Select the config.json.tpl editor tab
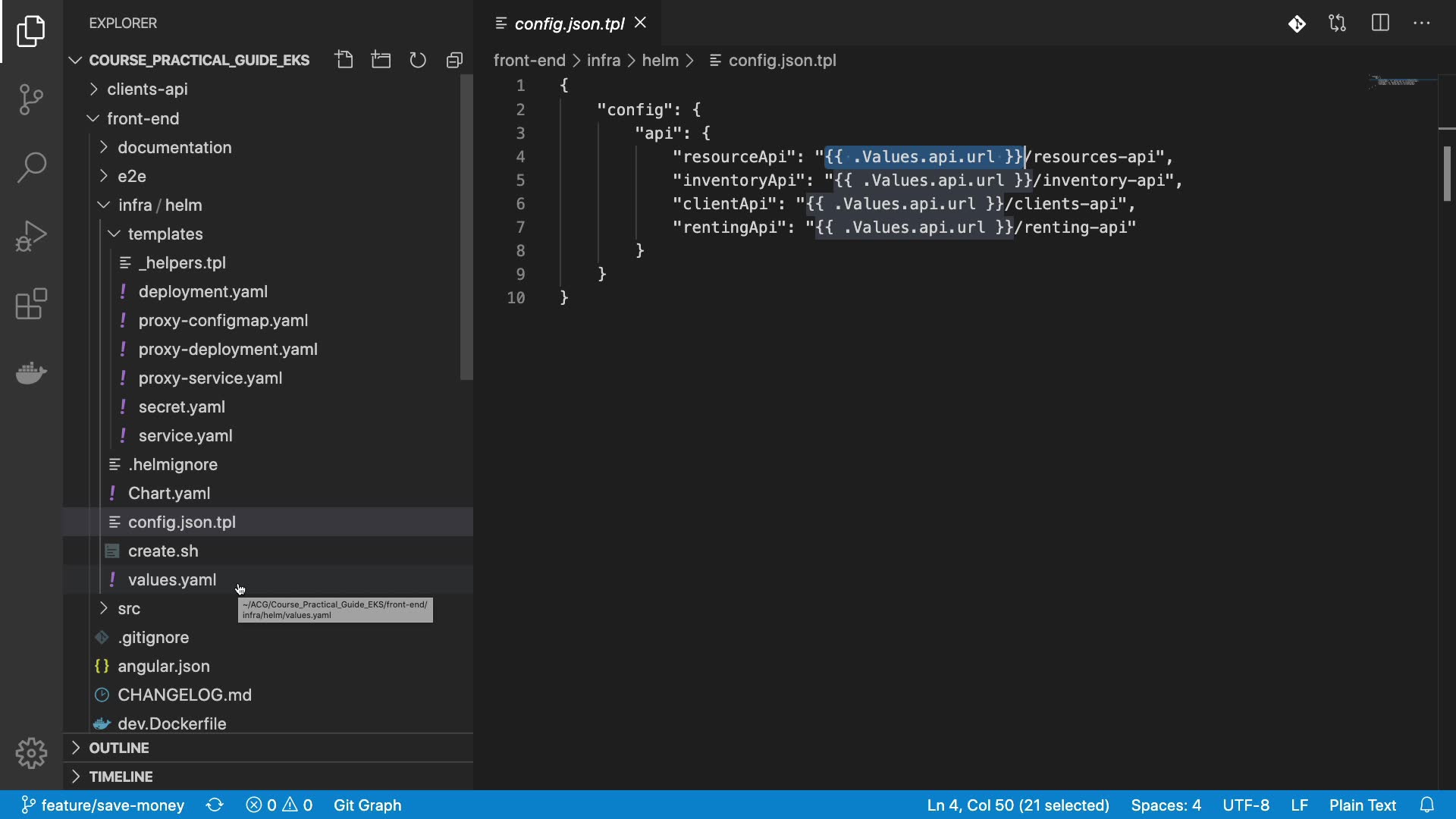 tap(569, 24)
